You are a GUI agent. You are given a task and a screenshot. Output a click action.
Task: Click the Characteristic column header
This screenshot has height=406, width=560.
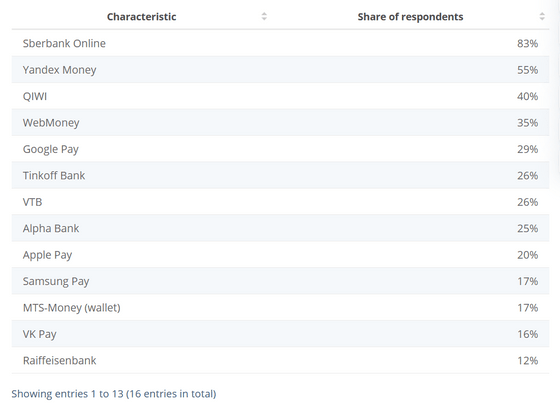(x=141, y=17)
